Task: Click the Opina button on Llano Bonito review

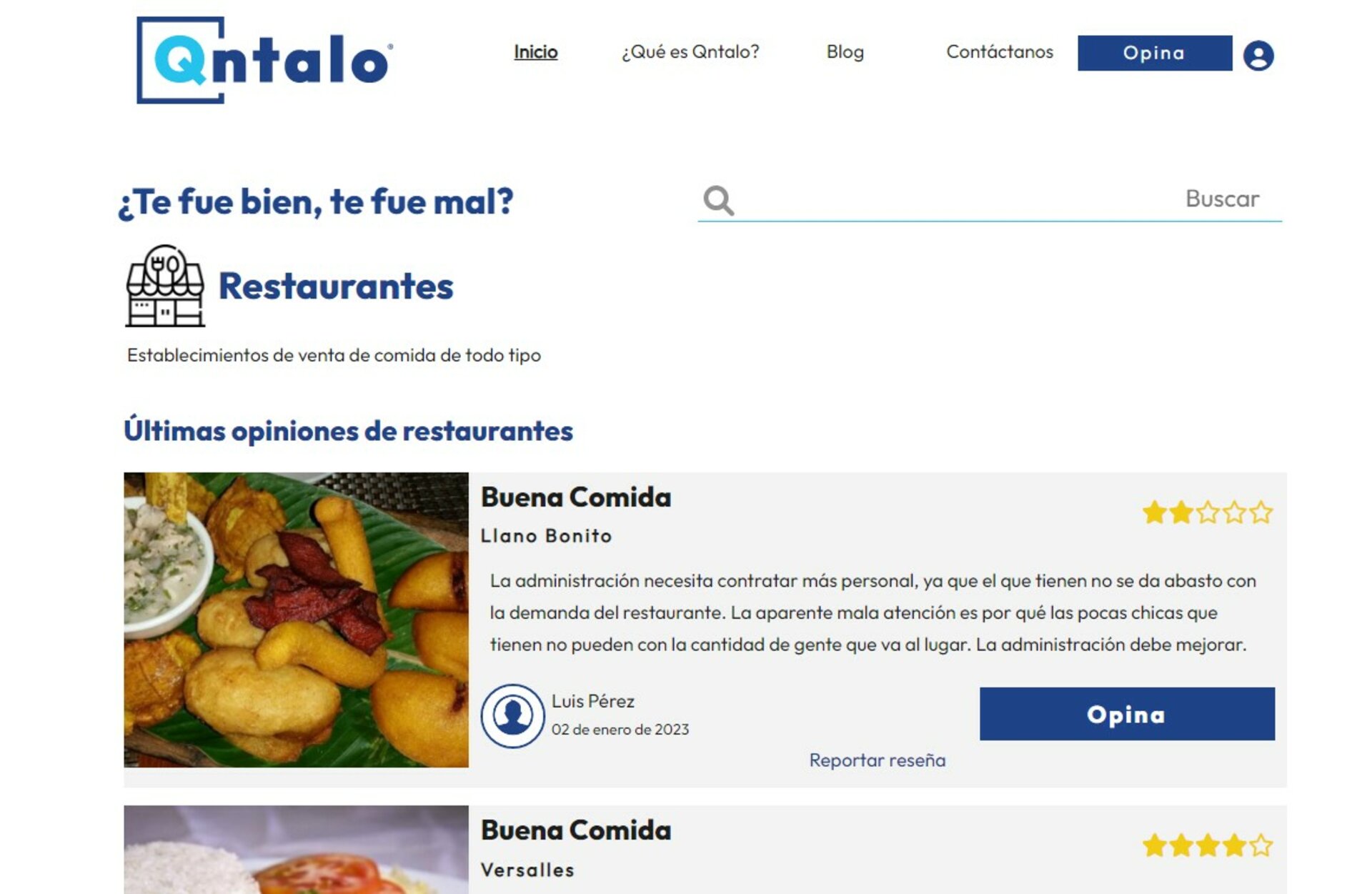Action: pos(1127,714)
